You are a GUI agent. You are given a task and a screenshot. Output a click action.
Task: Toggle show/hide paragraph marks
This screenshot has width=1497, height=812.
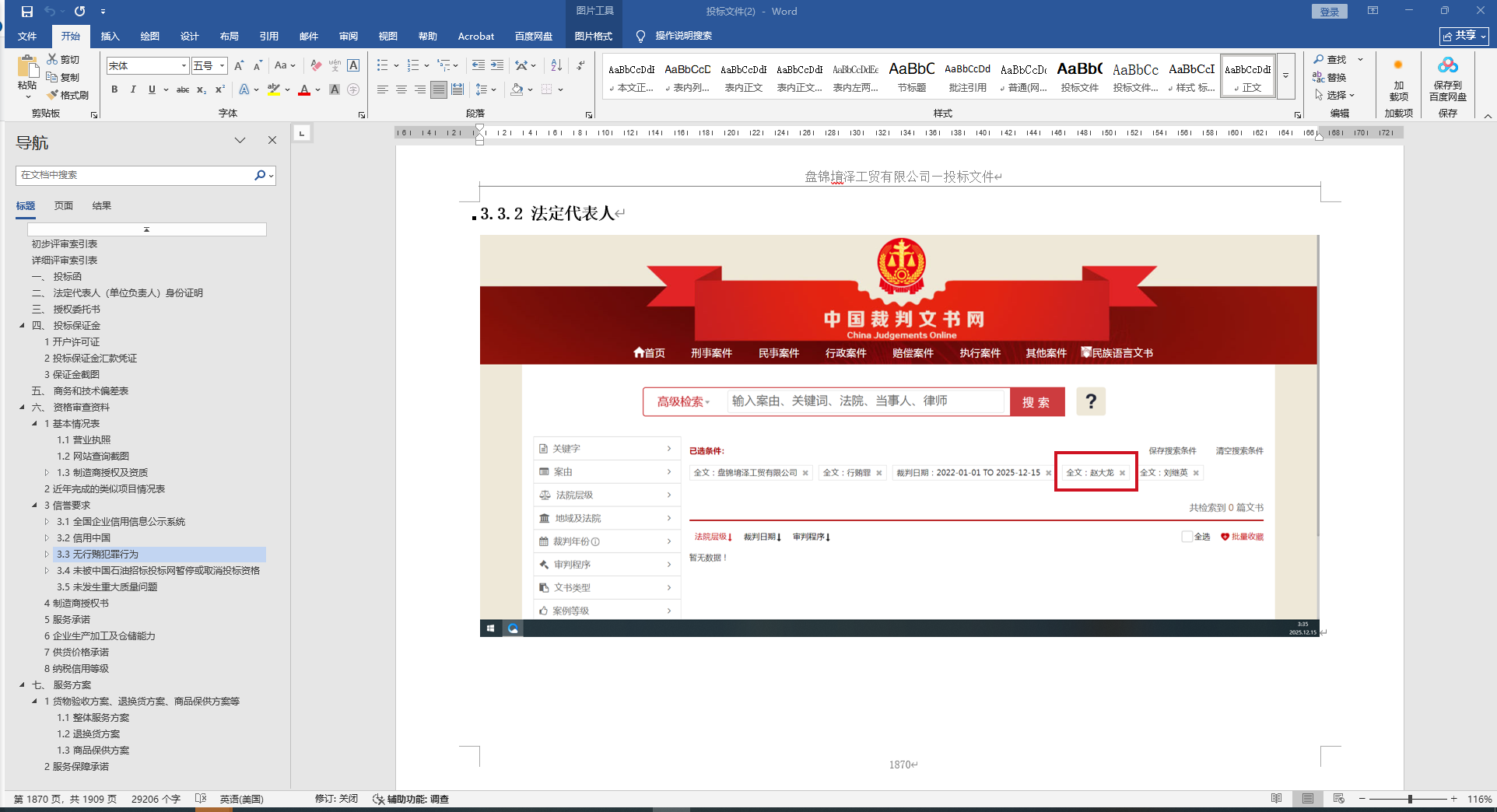581,65
